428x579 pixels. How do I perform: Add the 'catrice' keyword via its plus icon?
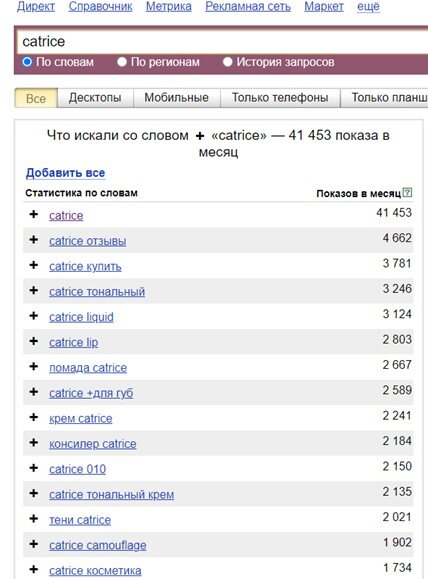pos(34,214)
